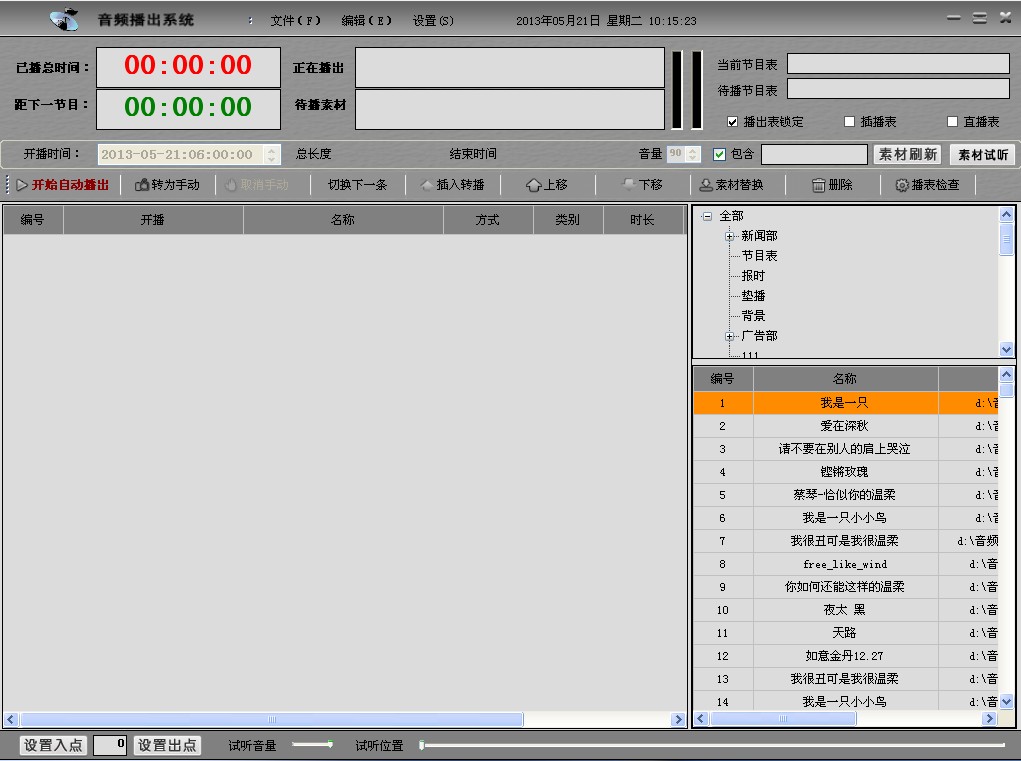Click the 素材替换 replace icon
Screen dimensions: 1021x761
pyautogui.click(x=706, y=185)
